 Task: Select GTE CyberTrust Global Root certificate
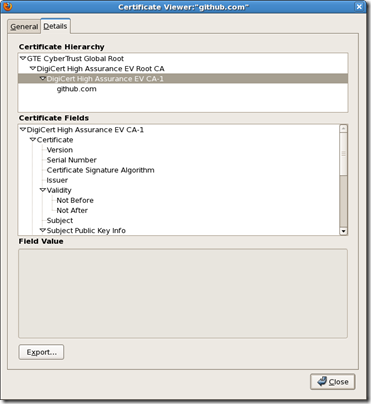pyautogui.click(x=75, y=59)
